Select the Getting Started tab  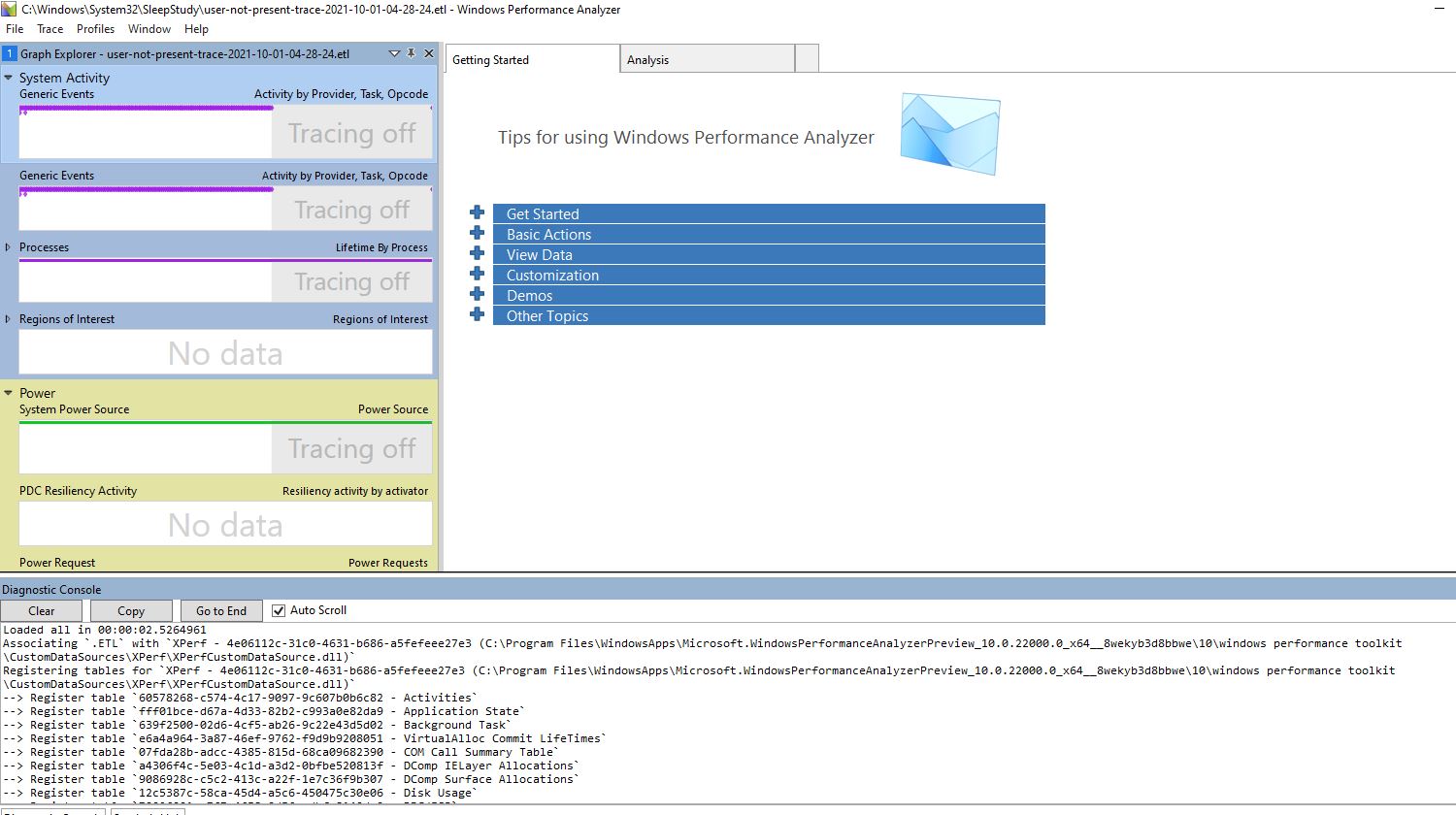pyautogui.click(x=532, y=59)
